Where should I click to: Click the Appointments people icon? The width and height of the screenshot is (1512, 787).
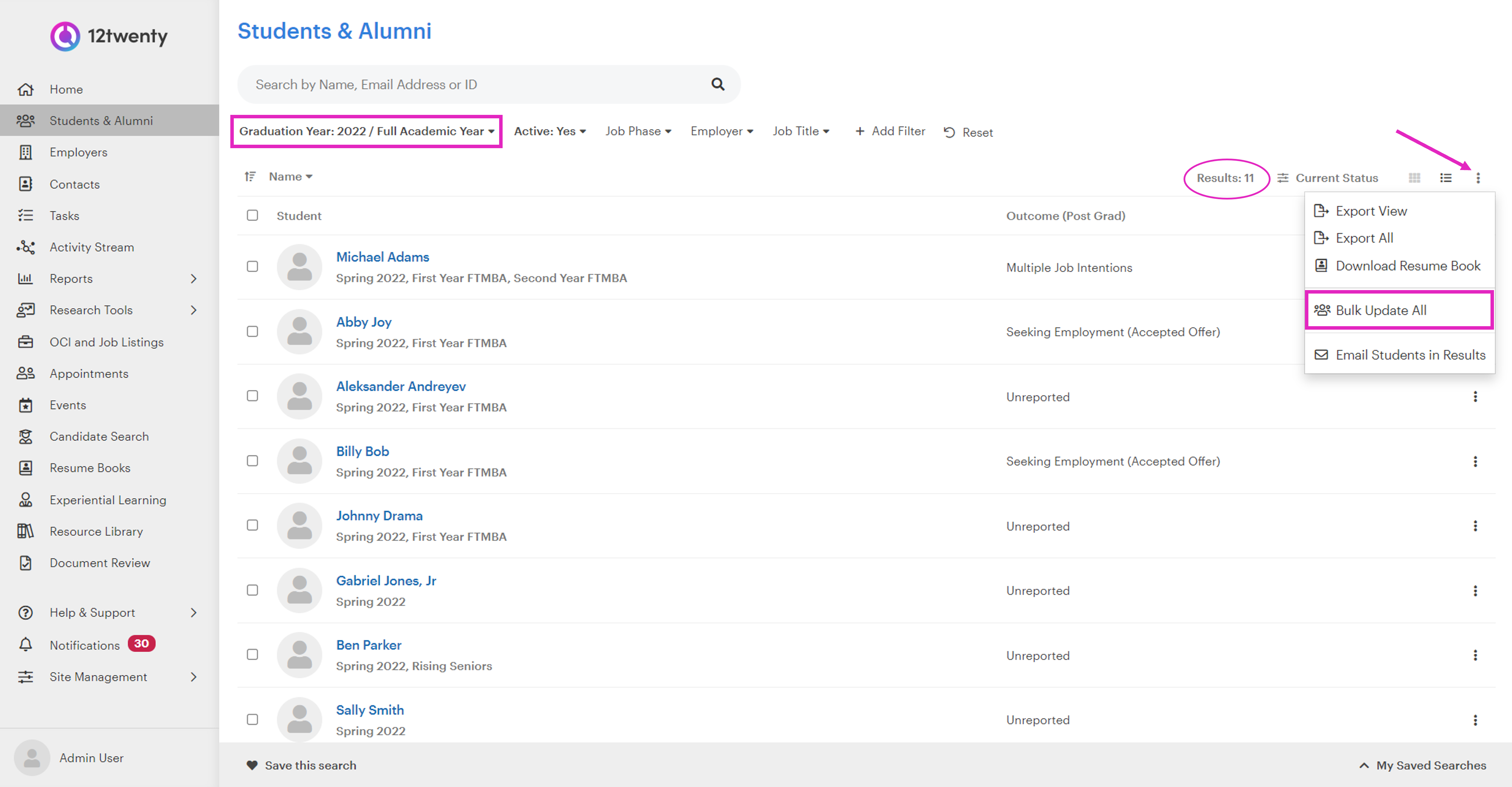click(x=25, y=373)
